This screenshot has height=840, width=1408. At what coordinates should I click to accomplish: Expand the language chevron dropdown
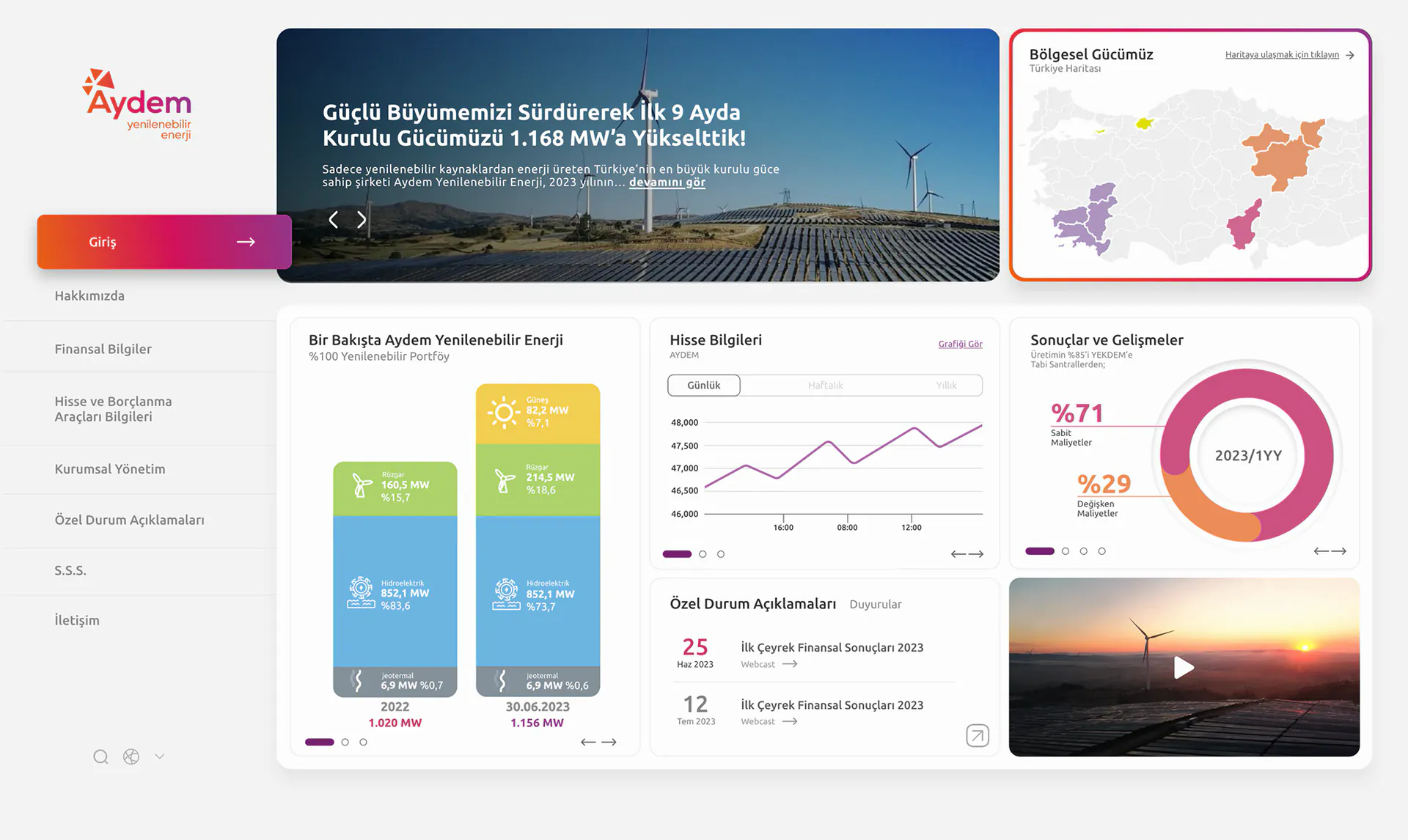160,756
